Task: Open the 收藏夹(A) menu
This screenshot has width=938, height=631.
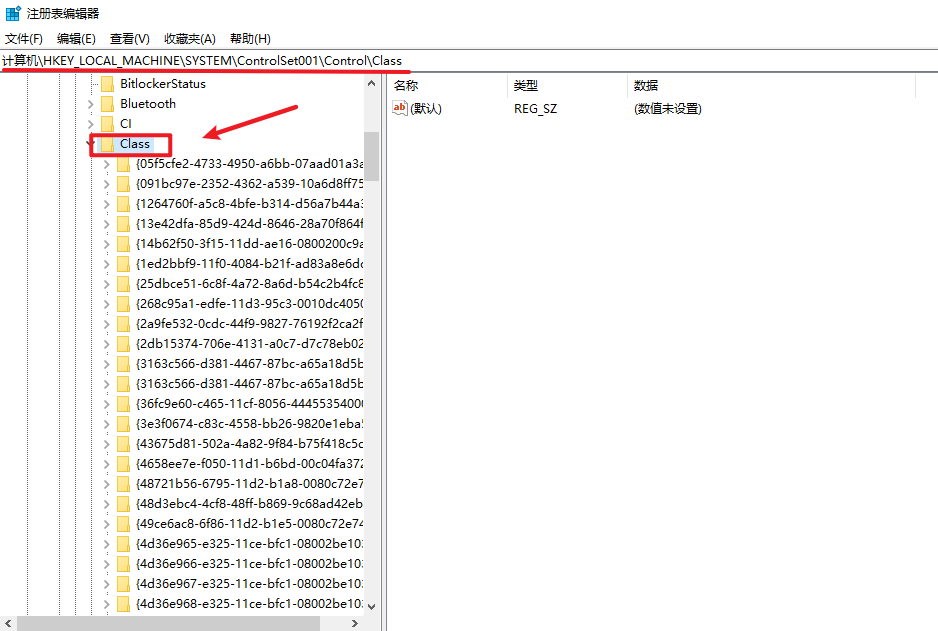Action: [x=190, y=39]
